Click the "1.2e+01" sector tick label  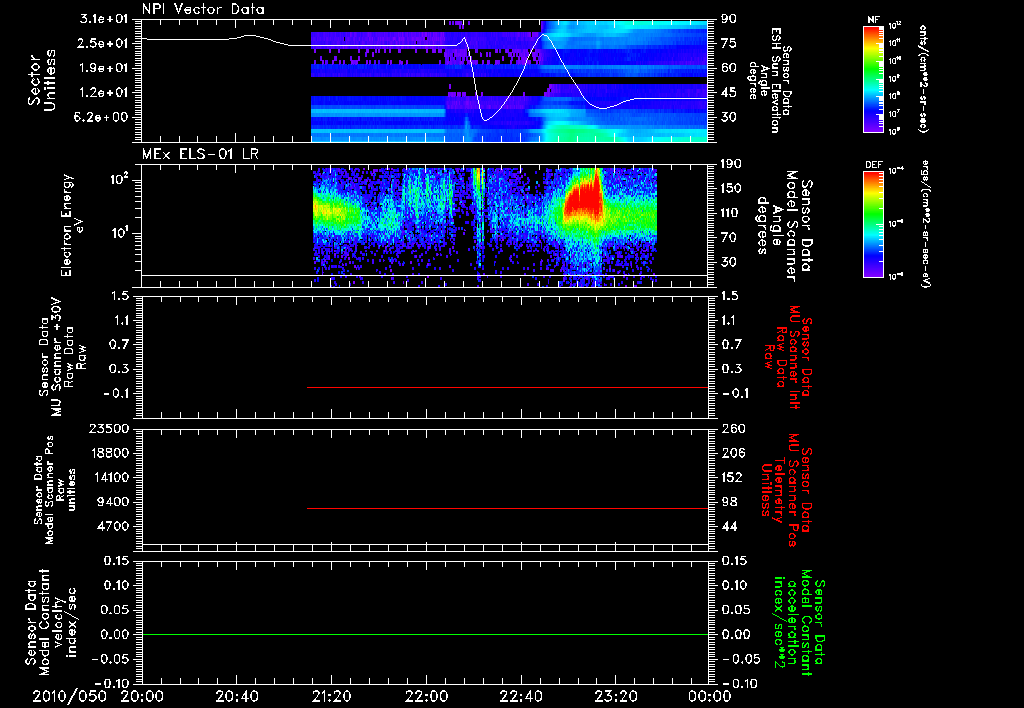point(106,93)
